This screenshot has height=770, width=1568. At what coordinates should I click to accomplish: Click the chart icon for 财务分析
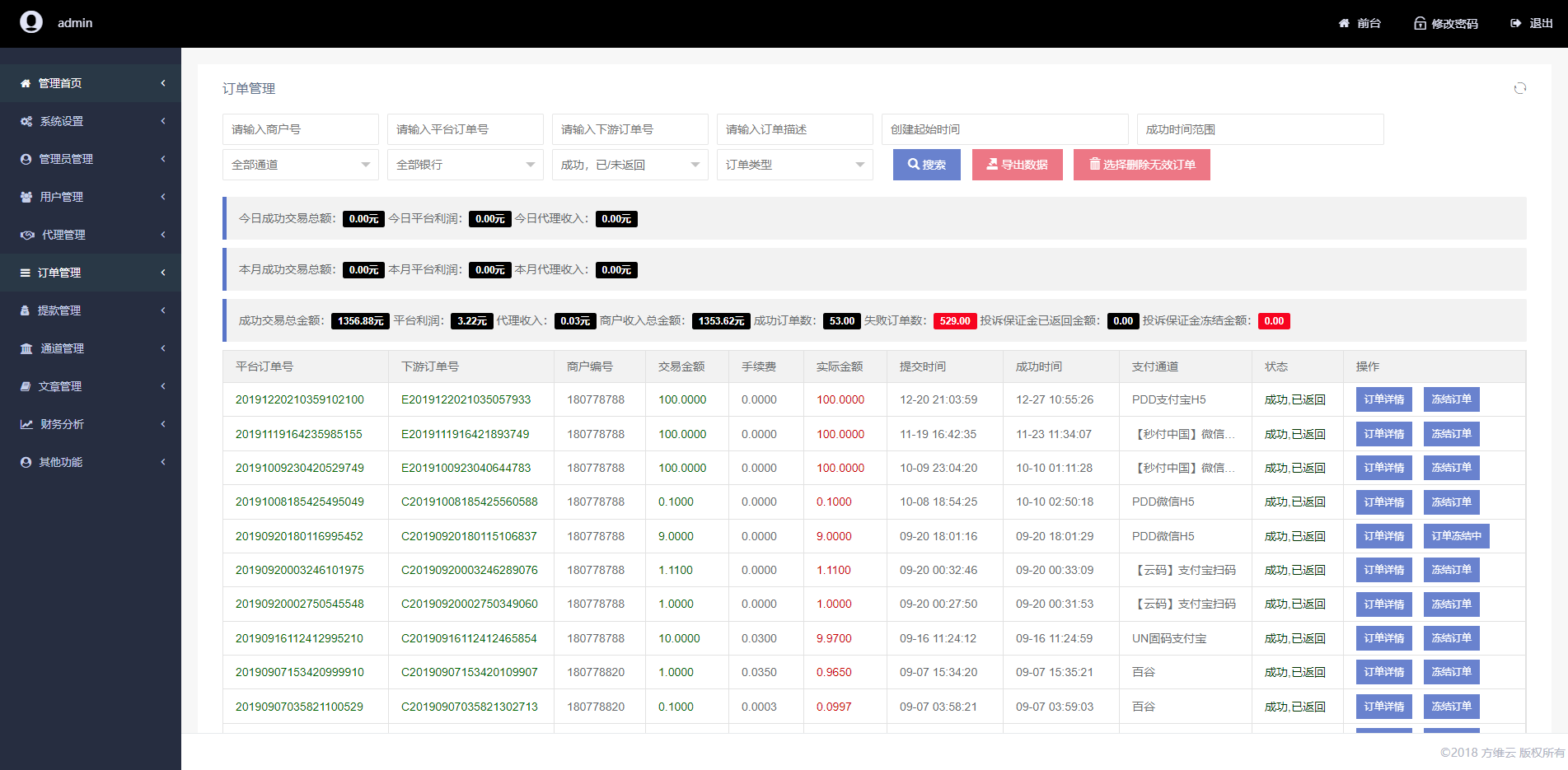click(26, 424)
